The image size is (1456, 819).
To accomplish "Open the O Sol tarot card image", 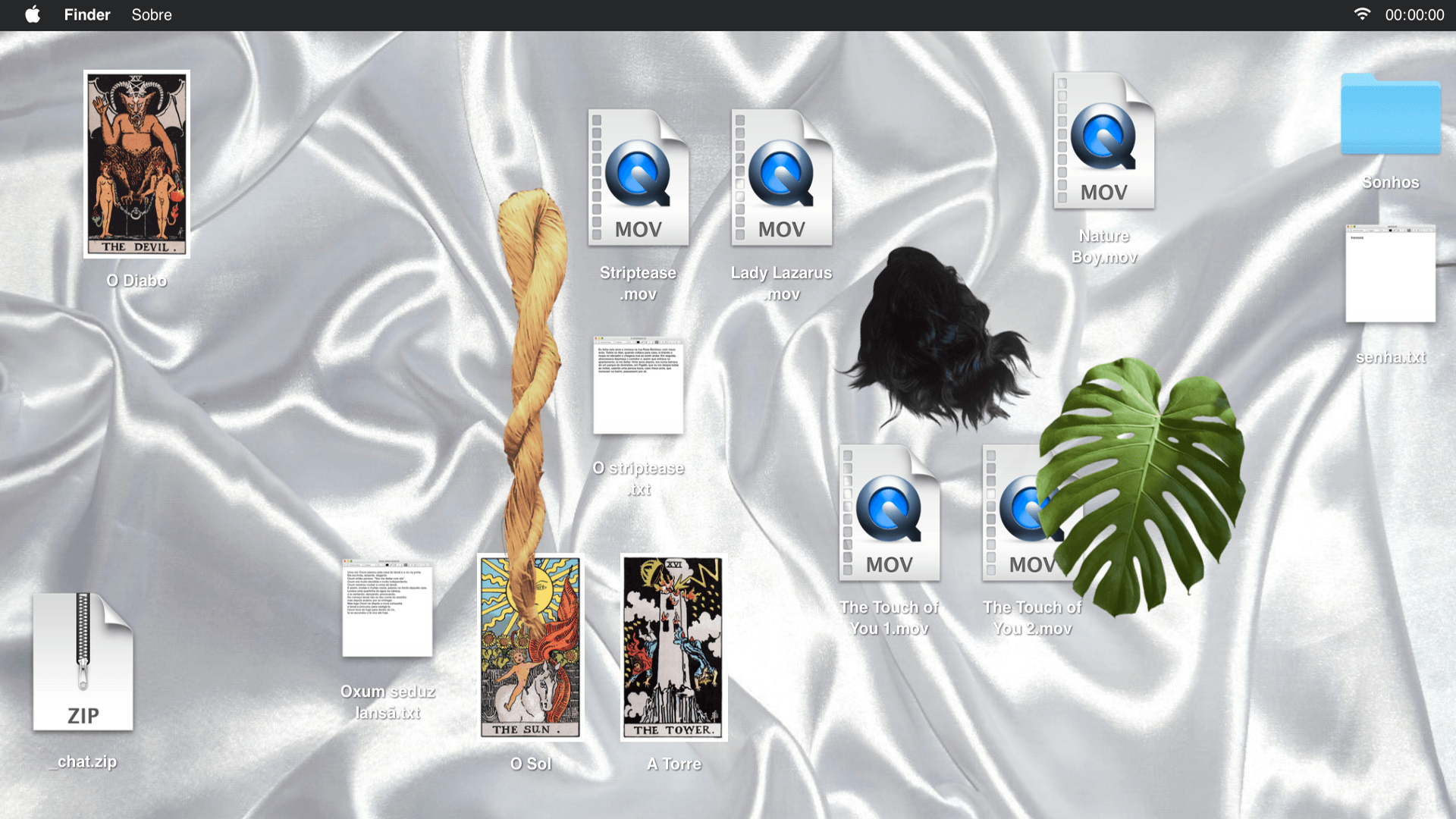I will click(531, 647).
